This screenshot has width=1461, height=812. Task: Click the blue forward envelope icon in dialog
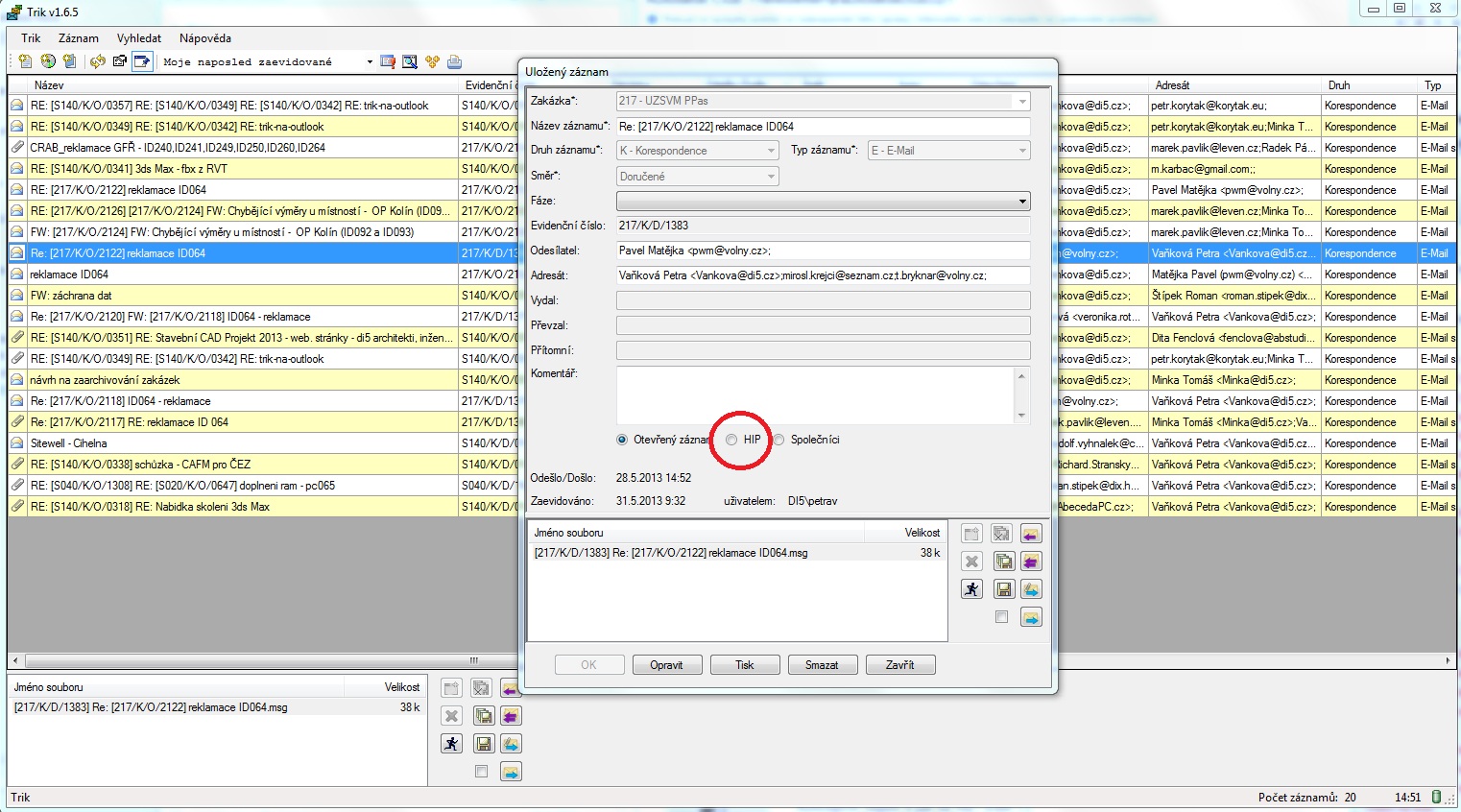(1031, 617)
